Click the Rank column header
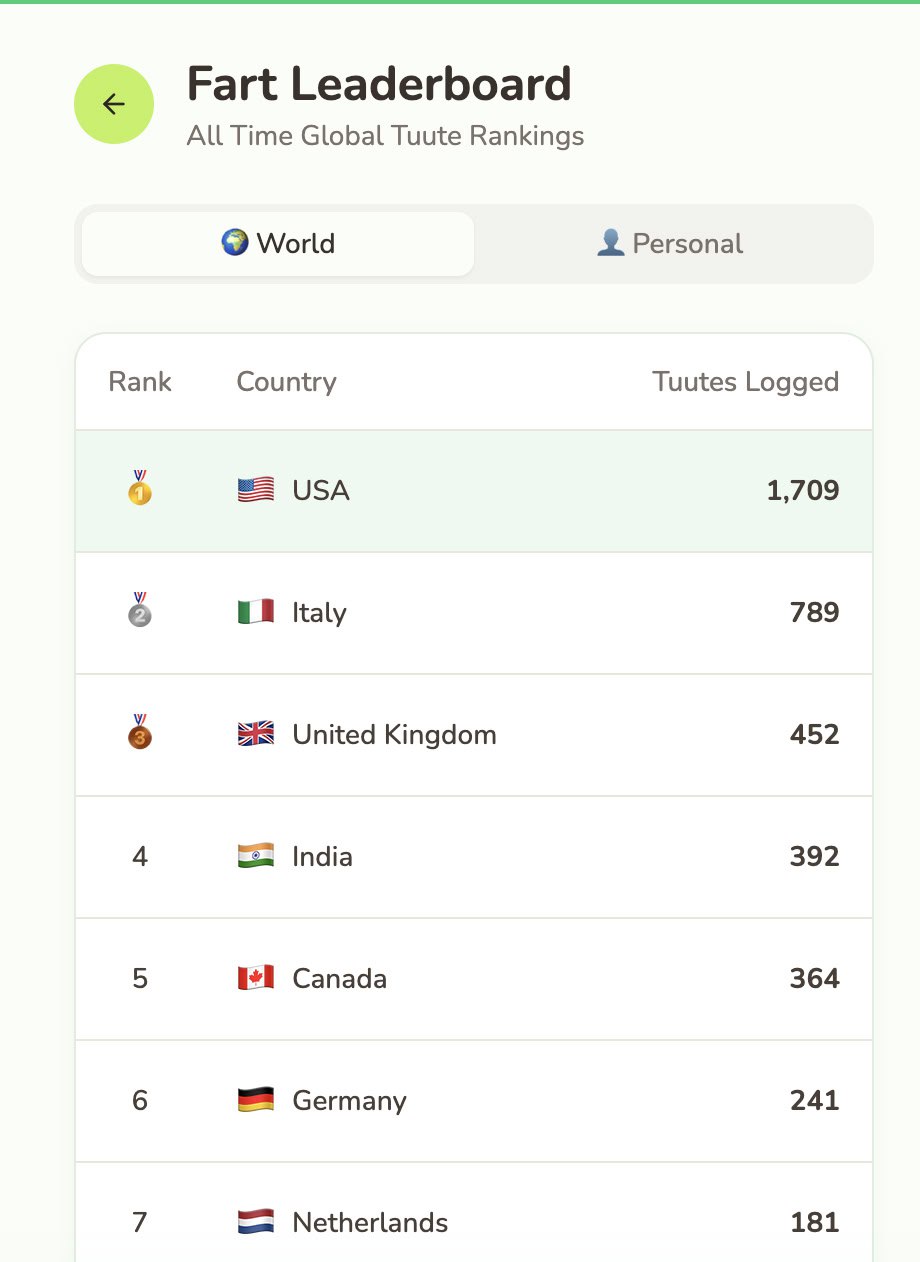Image resolution: width=920 pixels, height=1262 pixels. tap(140, 381)
